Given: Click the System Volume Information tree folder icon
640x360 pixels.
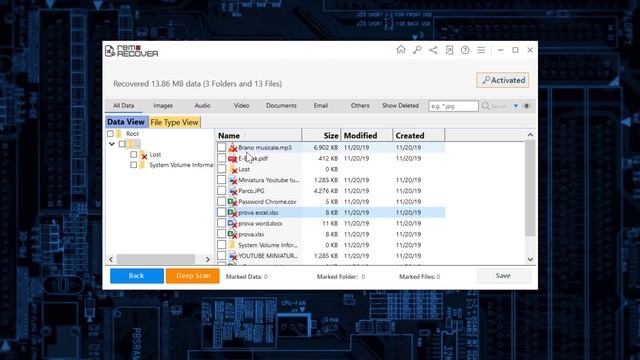Looking at the screenshot, I should [x=142, y=165].
